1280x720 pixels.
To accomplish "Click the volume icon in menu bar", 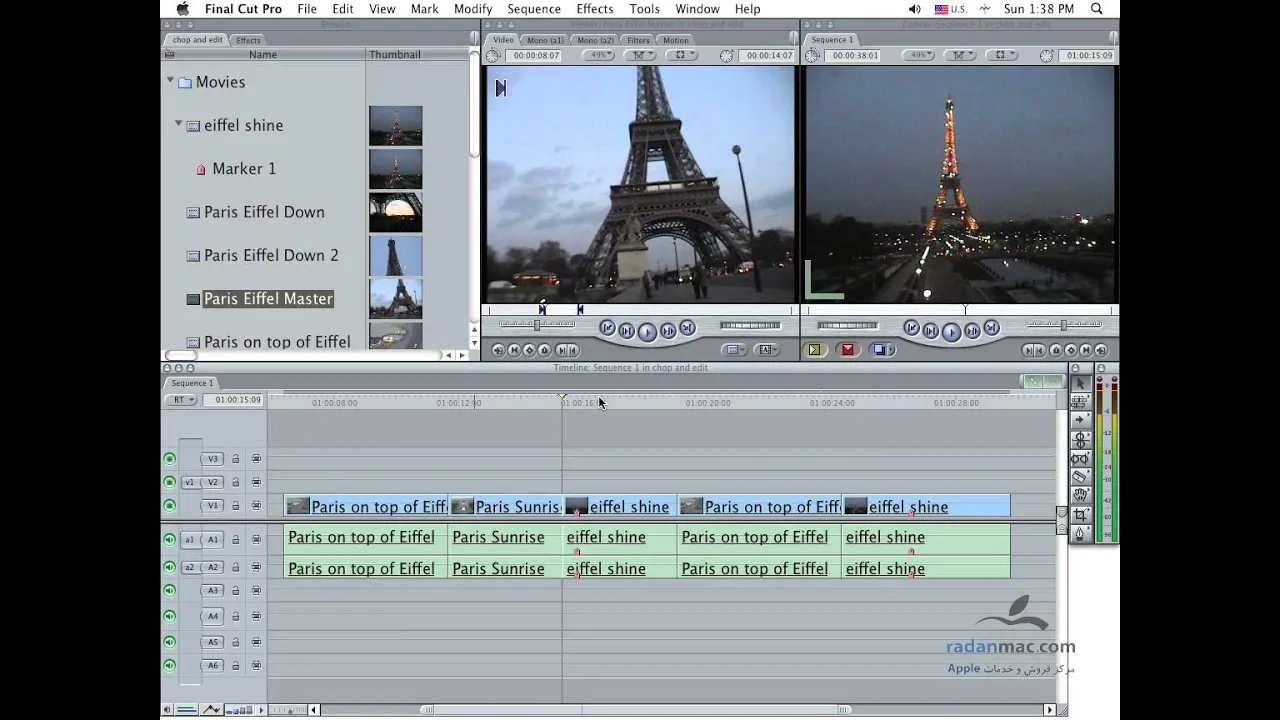I will pos(915,9).
